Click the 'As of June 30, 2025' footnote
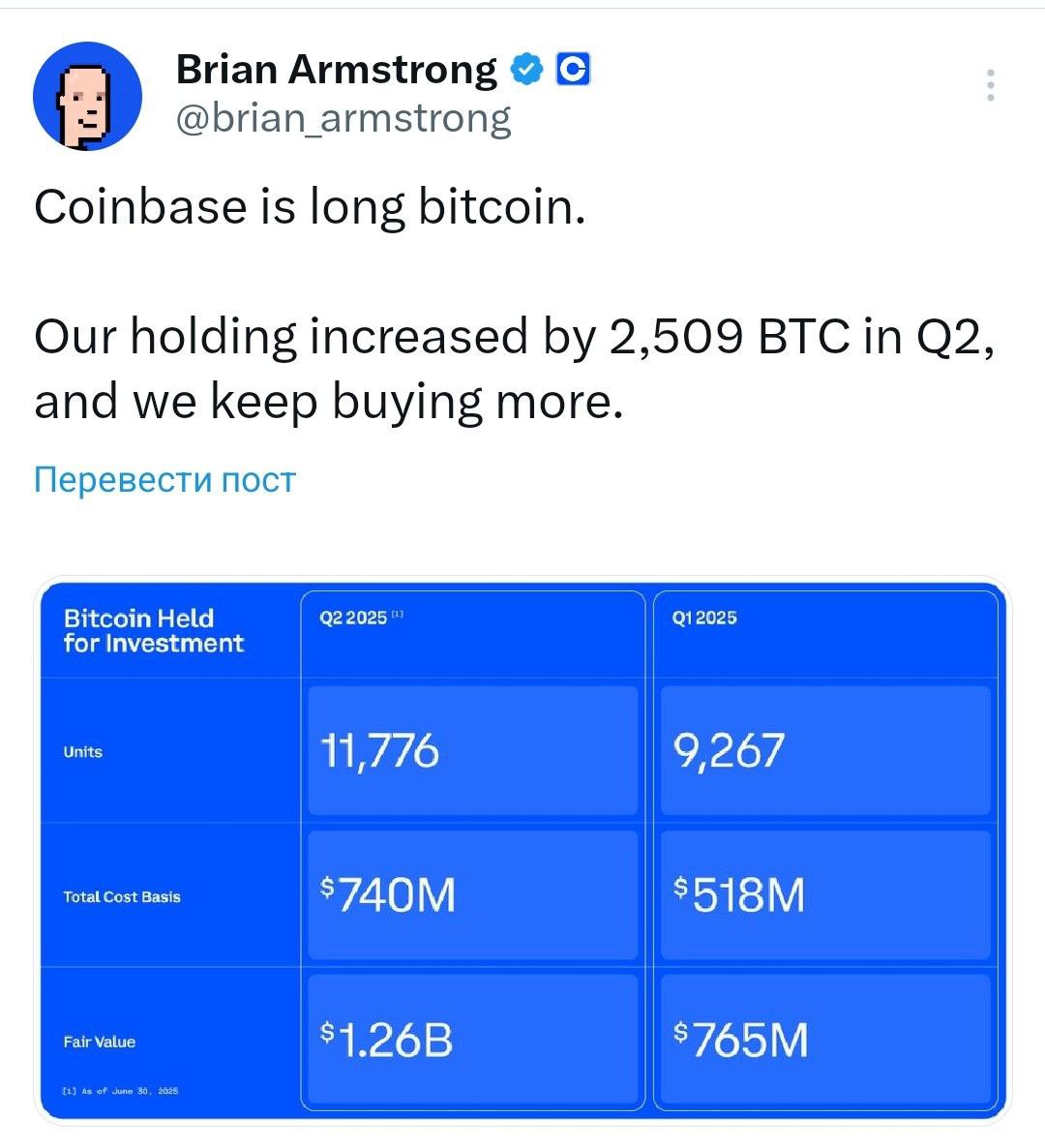Screen dimensions: 1045x1148 tap(121, 1090)
